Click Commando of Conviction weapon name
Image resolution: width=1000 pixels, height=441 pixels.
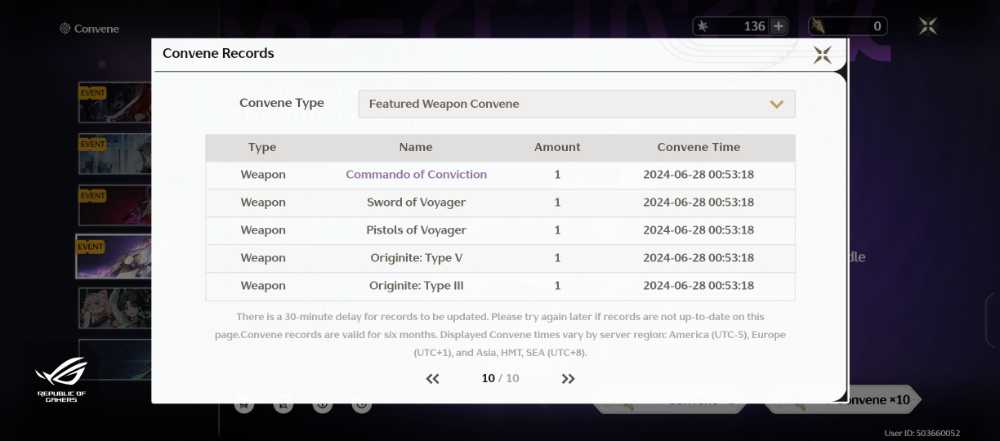coord(416,174)
